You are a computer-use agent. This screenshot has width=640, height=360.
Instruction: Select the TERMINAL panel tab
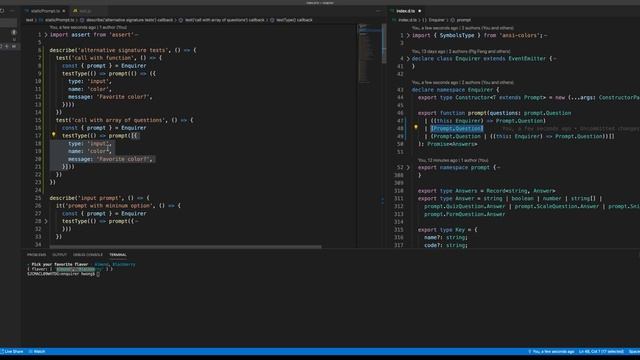(x=118, y=255)
